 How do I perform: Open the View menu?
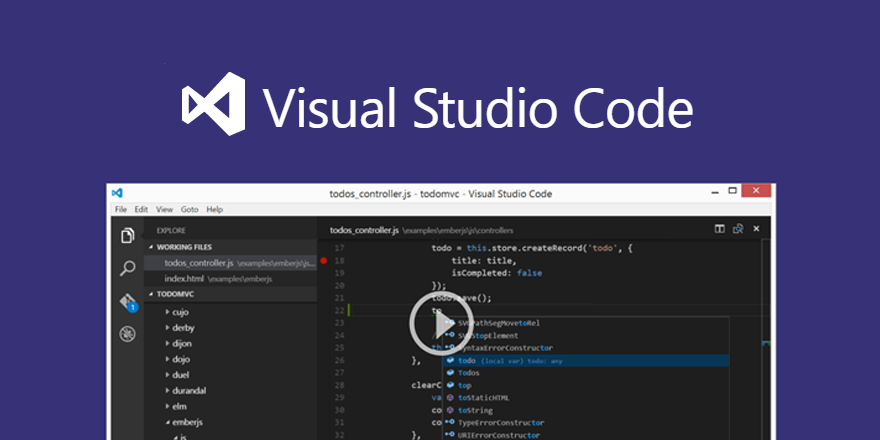[x=164, y=209]
